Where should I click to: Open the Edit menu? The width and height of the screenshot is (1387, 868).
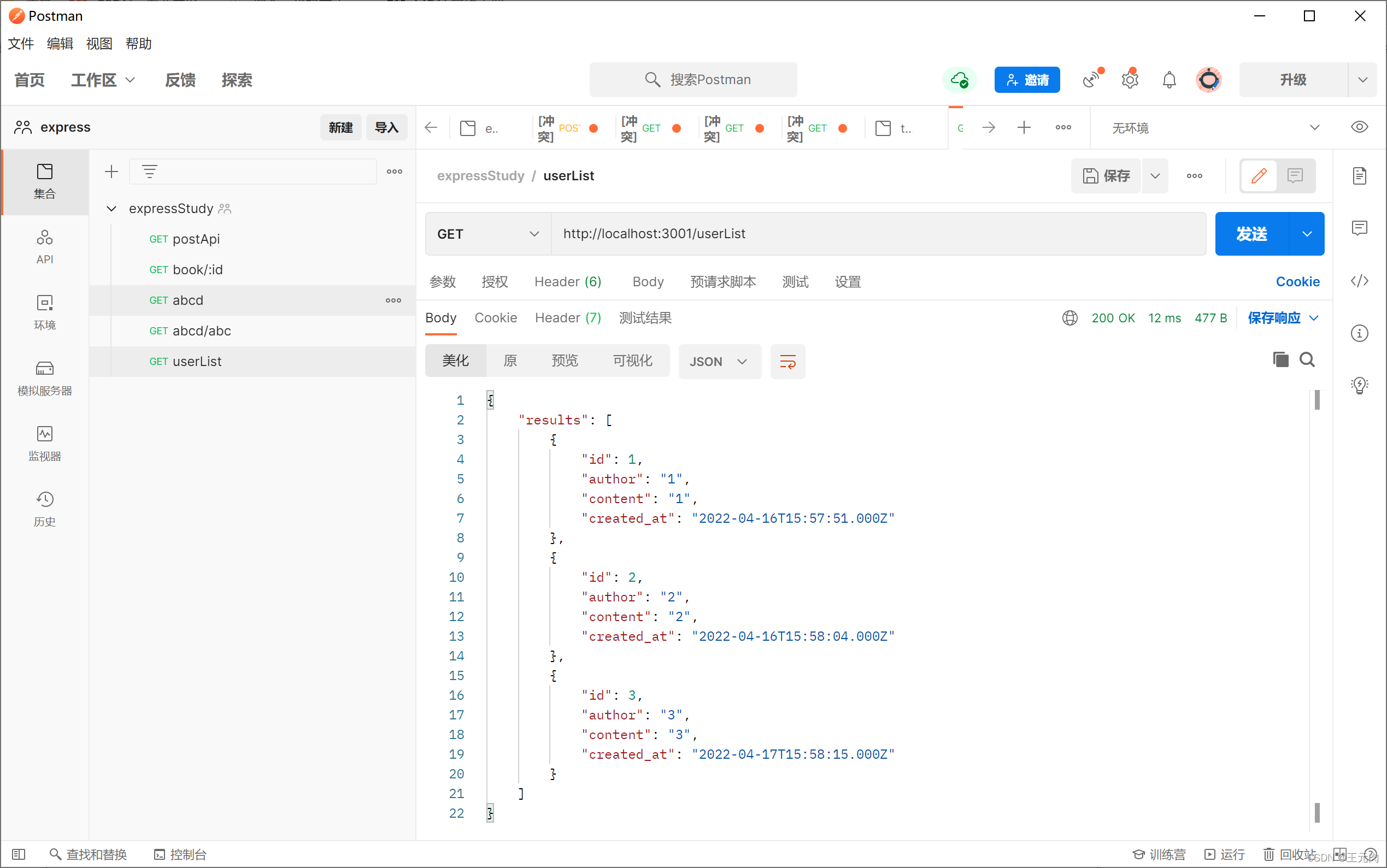[x=60, y=44]
